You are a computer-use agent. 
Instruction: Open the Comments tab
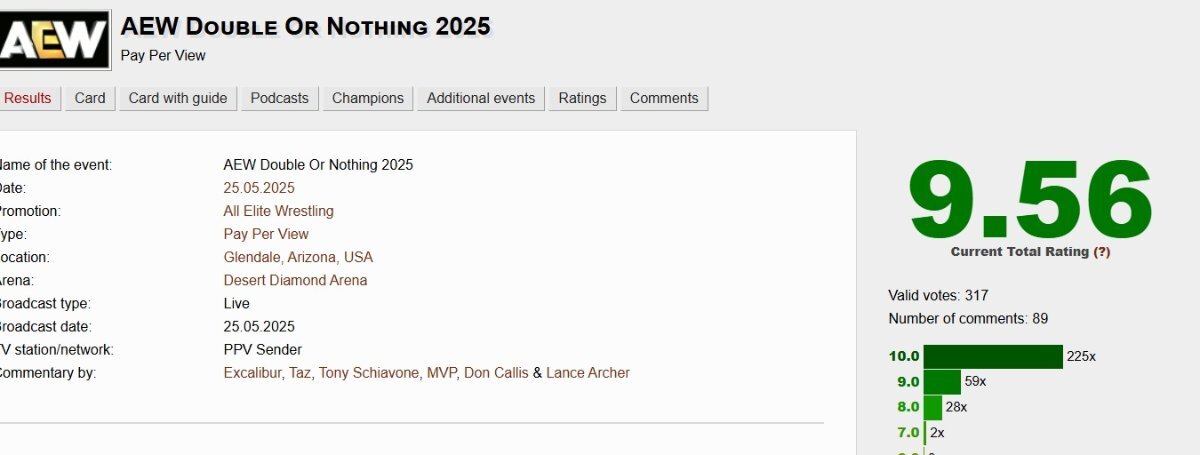tap(664, 98)
